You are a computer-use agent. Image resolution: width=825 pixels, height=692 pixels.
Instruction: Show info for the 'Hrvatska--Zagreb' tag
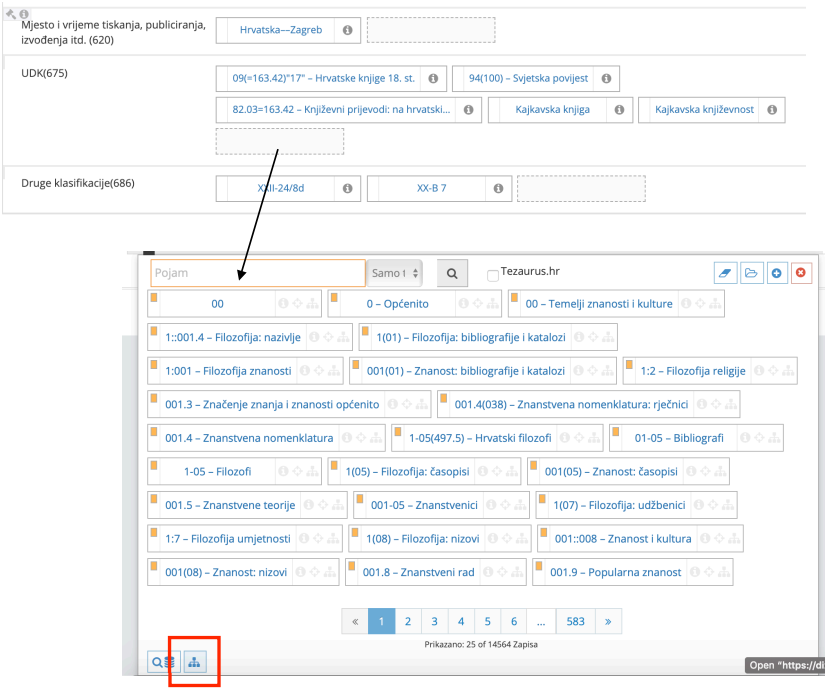347,30
